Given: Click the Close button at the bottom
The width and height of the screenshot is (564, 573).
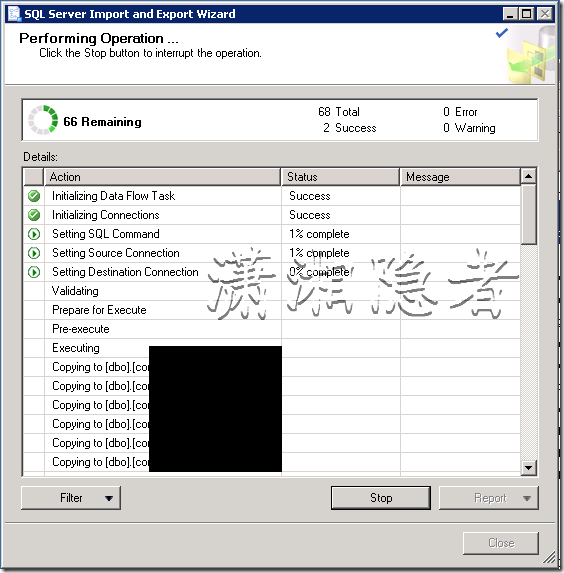Looking at the screenshot, I should 501,543.
